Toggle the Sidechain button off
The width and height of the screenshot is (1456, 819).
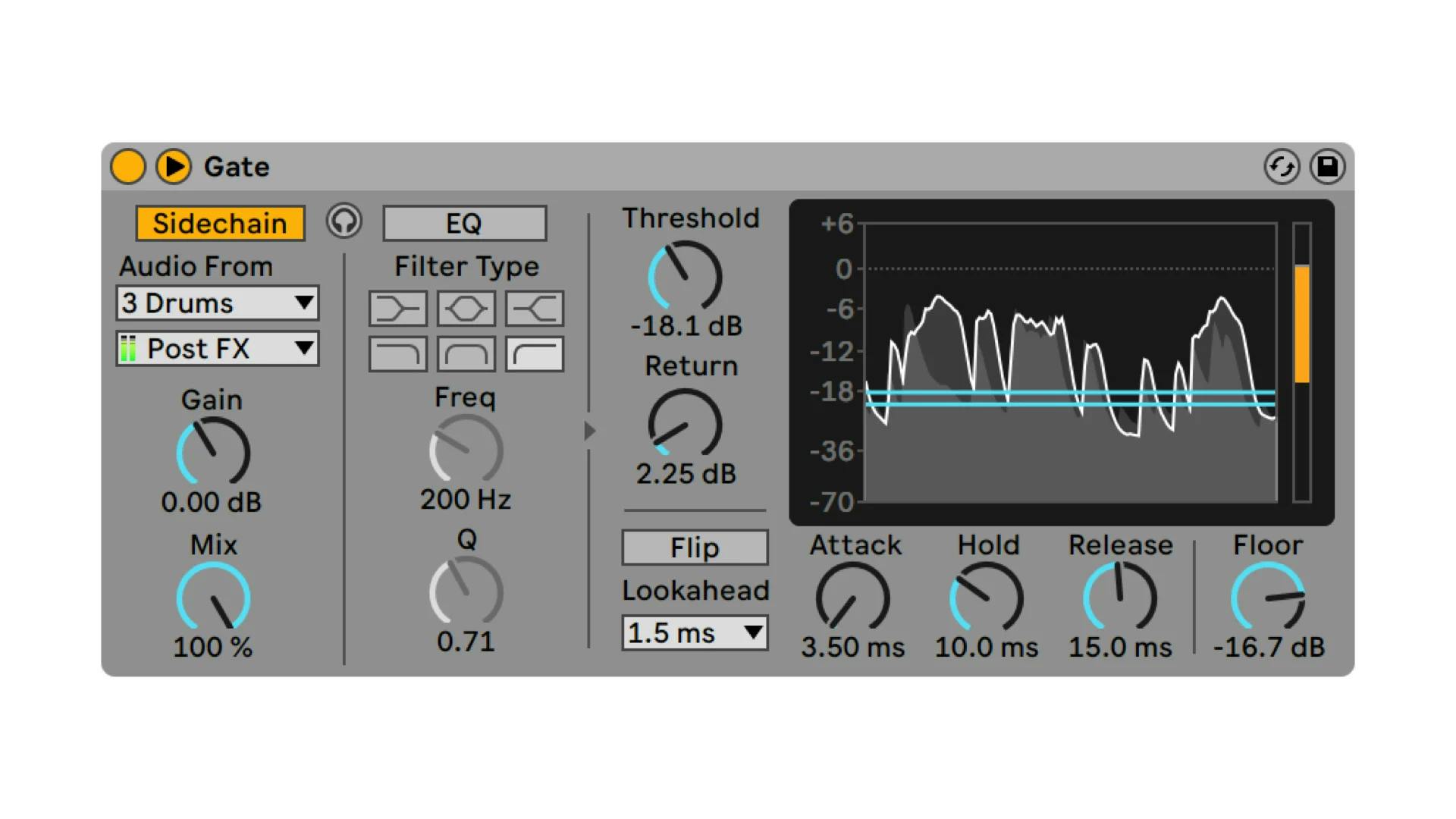click(x=220, y=224)
